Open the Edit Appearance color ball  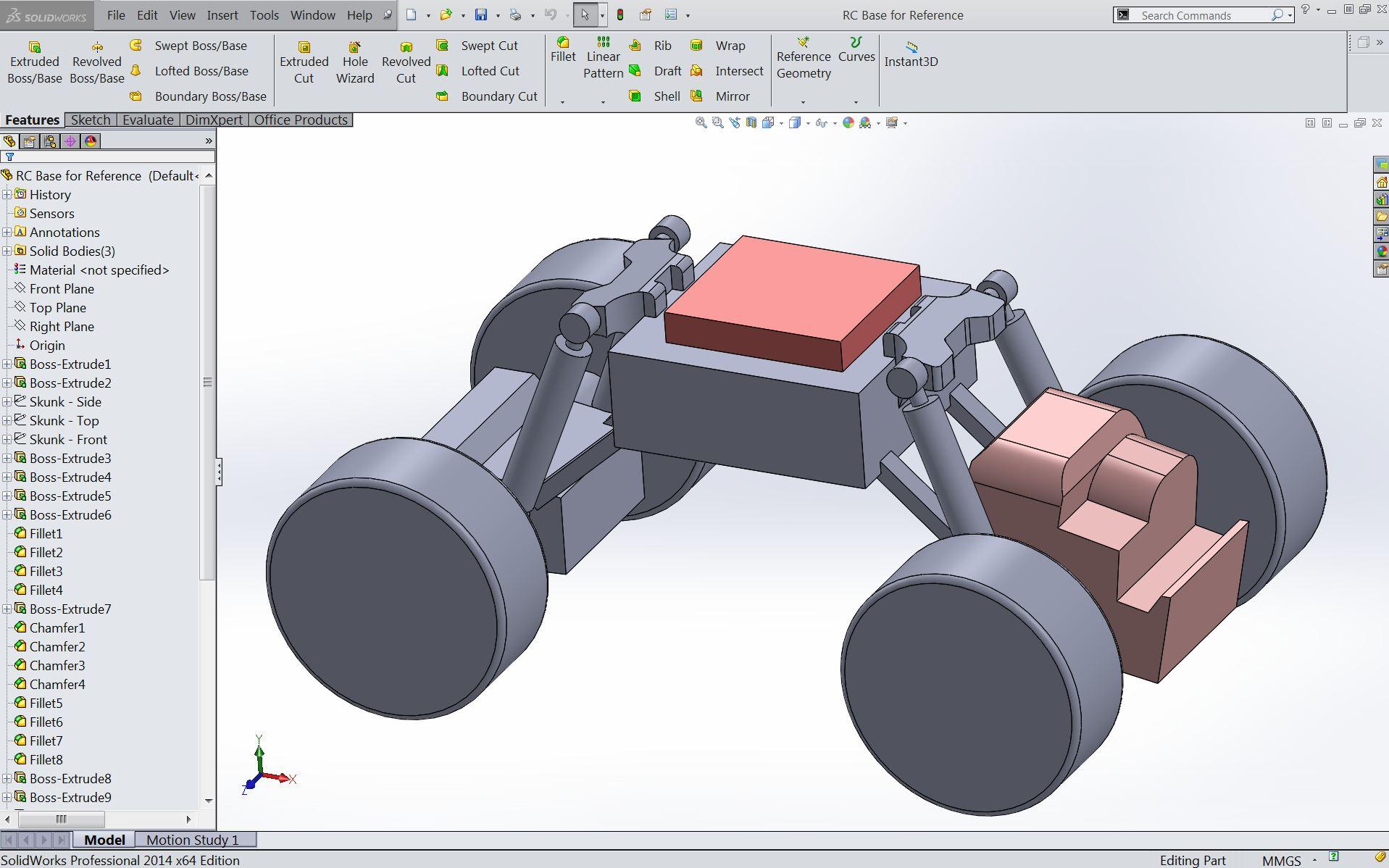pyautogui.click(x=848, y=123)
